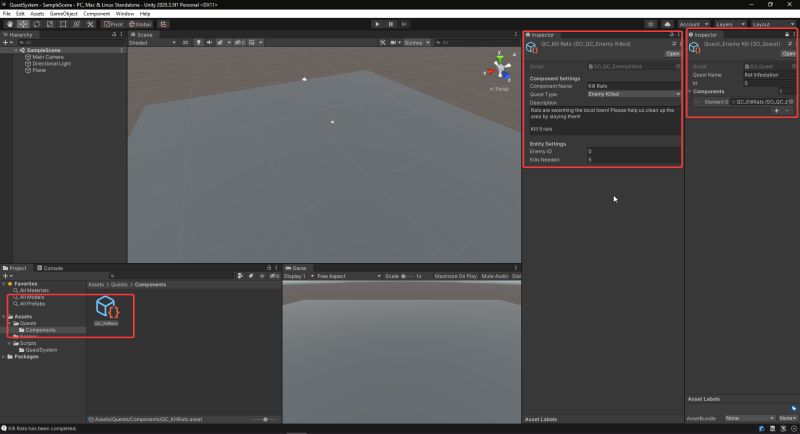Open the Layers dropdown
The height and width of the screenshot is (434, 800).
(x=730, y=24)
